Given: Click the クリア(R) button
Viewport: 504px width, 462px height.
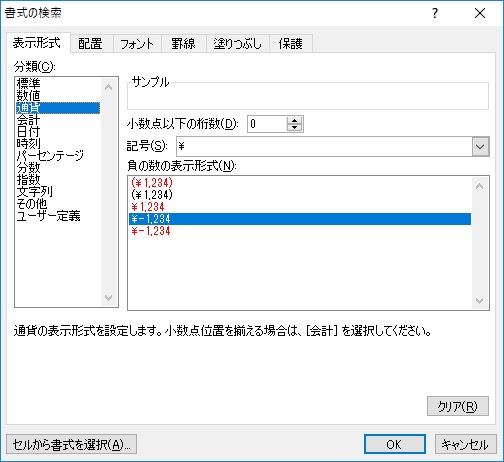Looking at the screenshot, I should [x=458, y=406].
